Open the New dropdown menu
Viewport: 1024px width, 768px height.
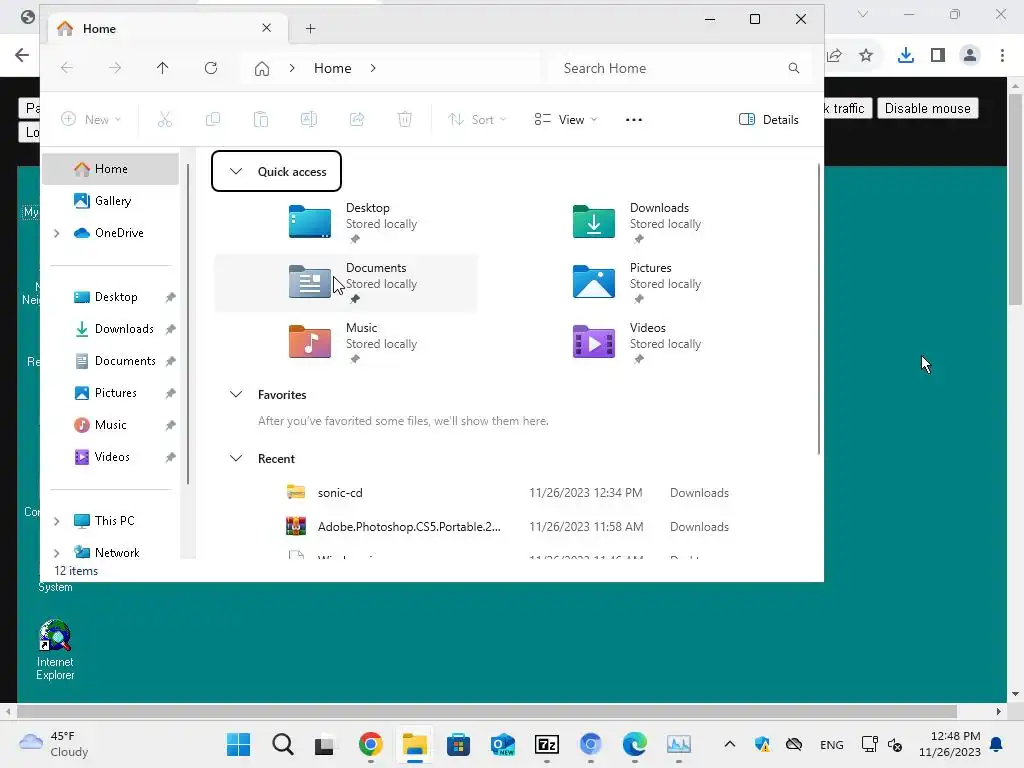91,120
